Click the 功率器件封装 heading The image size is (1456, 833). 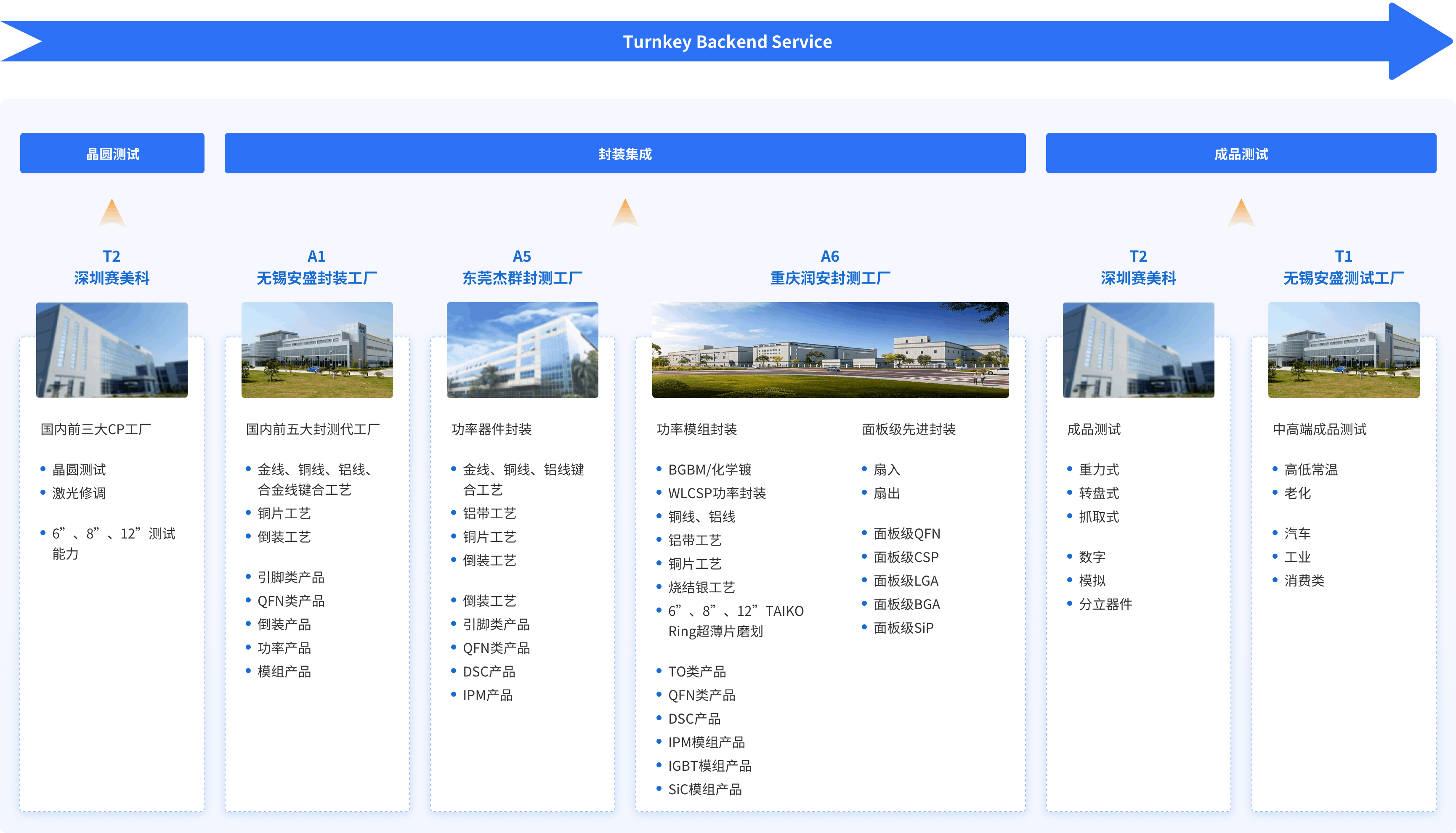492,429
